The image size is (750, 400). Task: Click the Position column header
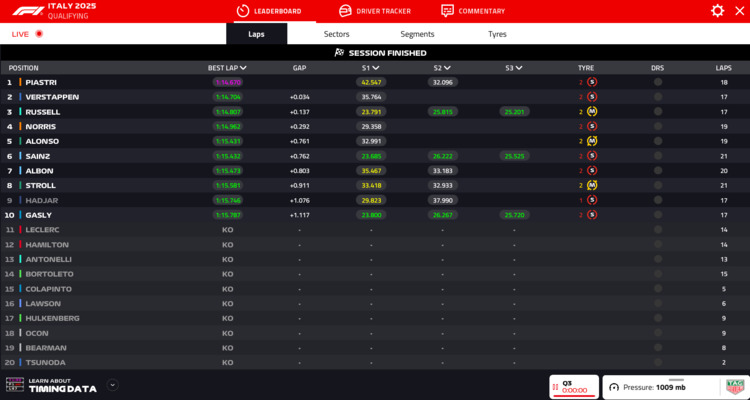click(23, 68)
